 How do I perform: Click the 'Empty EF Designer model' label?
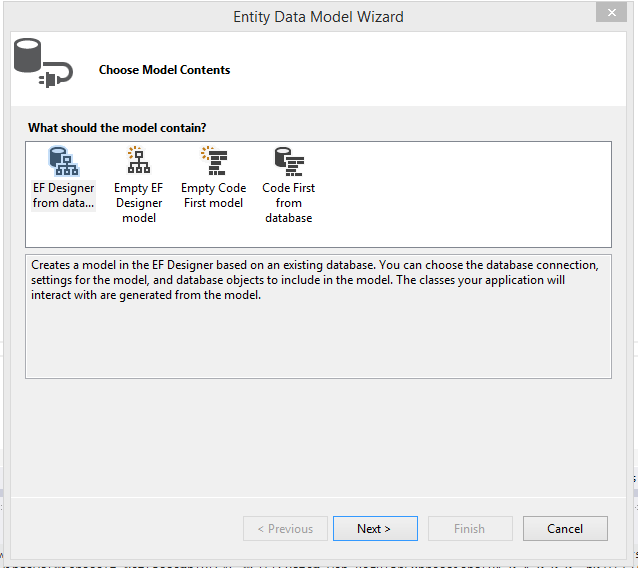(x=139, y=203)
